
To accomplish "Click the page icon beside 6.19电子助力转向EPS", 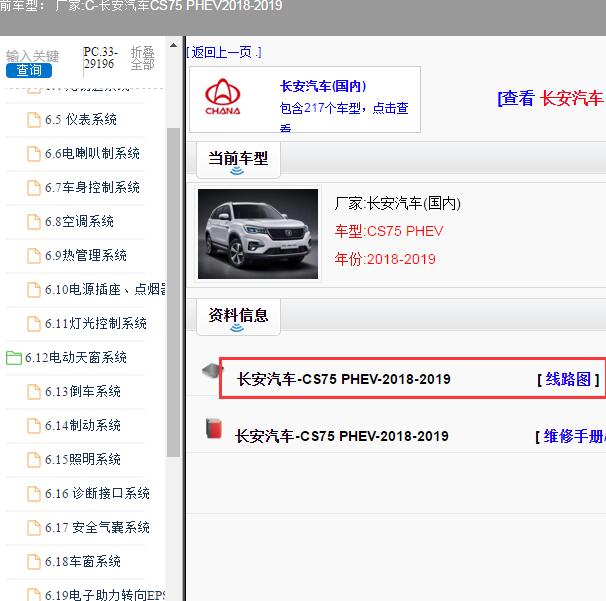I will click(34, 595).
